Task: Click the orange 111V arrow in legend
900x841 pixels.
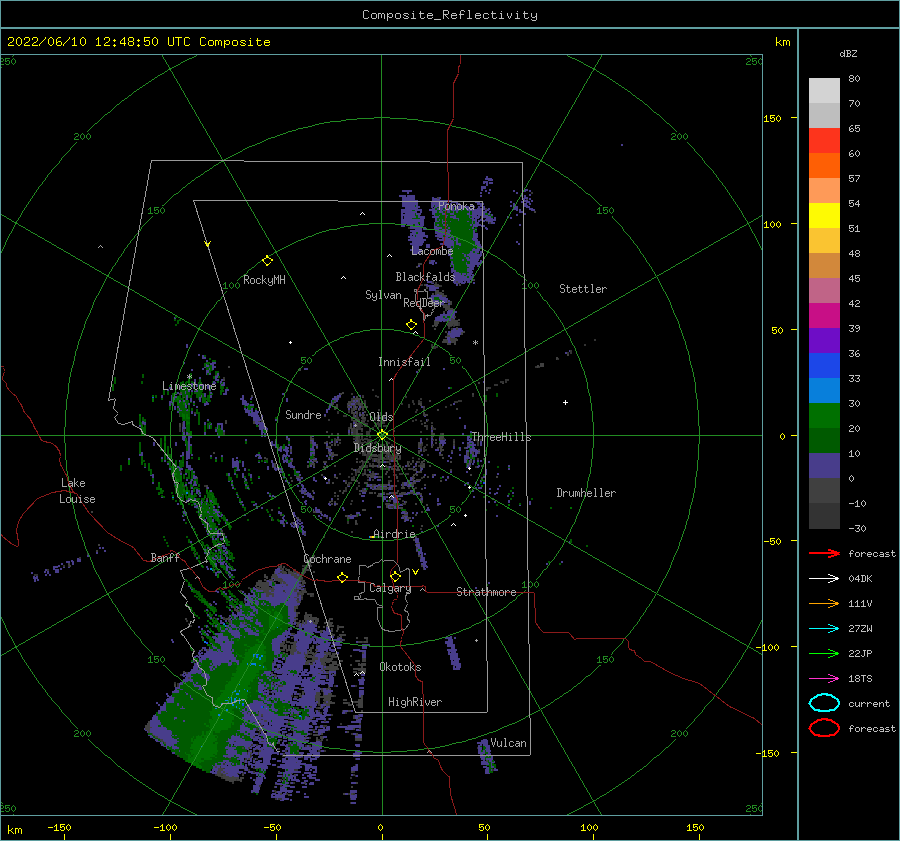Action: pos(824,603)
